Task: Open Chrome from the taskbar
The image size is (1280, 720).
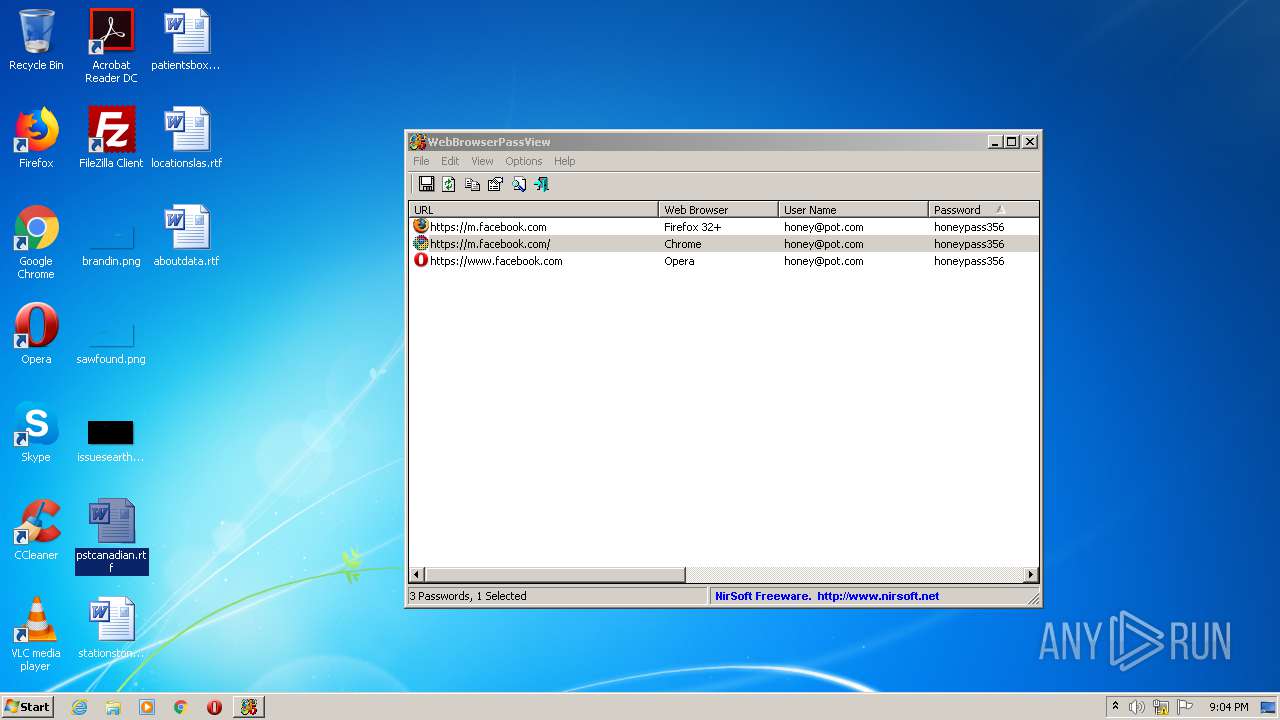Action: 181,707
